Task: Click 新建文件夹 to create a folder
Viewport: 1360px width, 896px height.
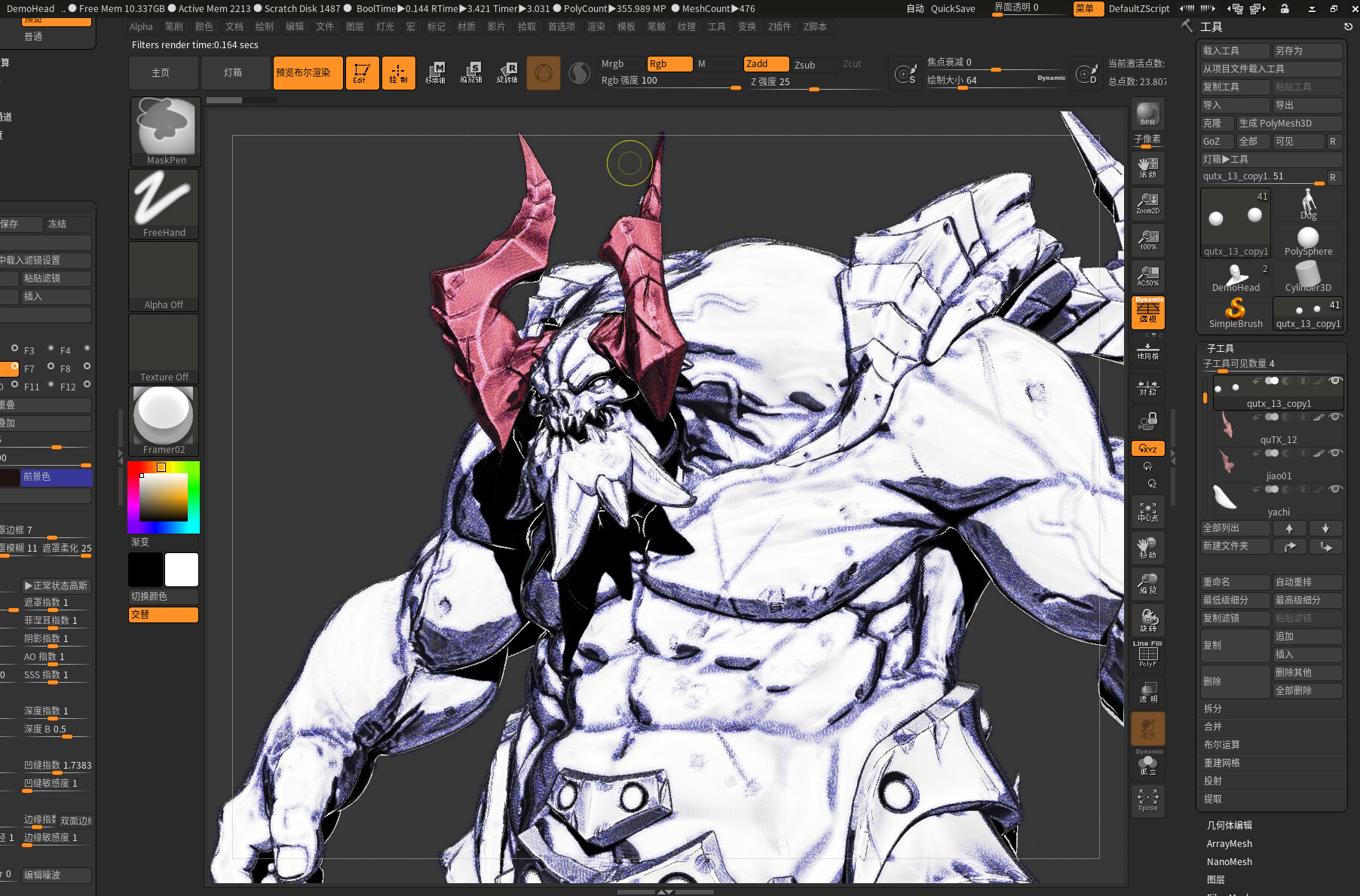Action: (x=1235, y=546)
